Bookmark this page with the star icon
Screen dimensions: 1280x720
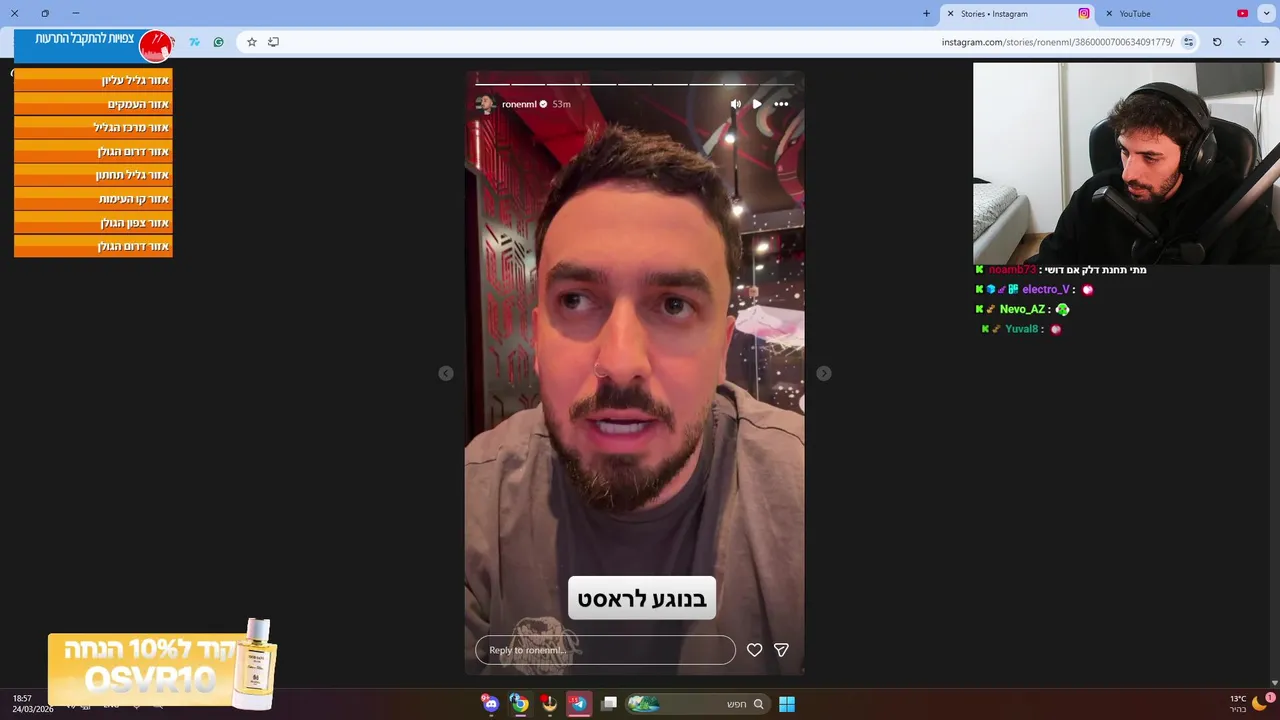click(x=251, y=42)
